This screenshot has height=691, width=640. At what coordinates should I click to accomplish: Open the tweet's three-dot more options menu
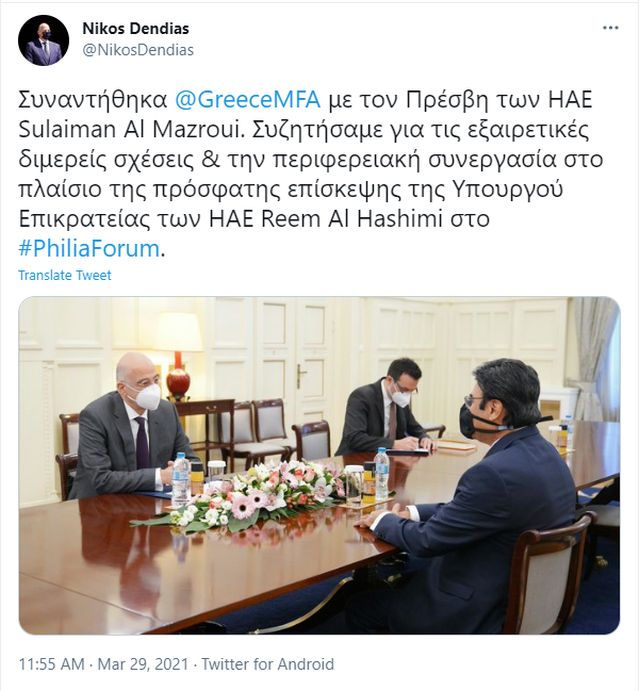610,28
